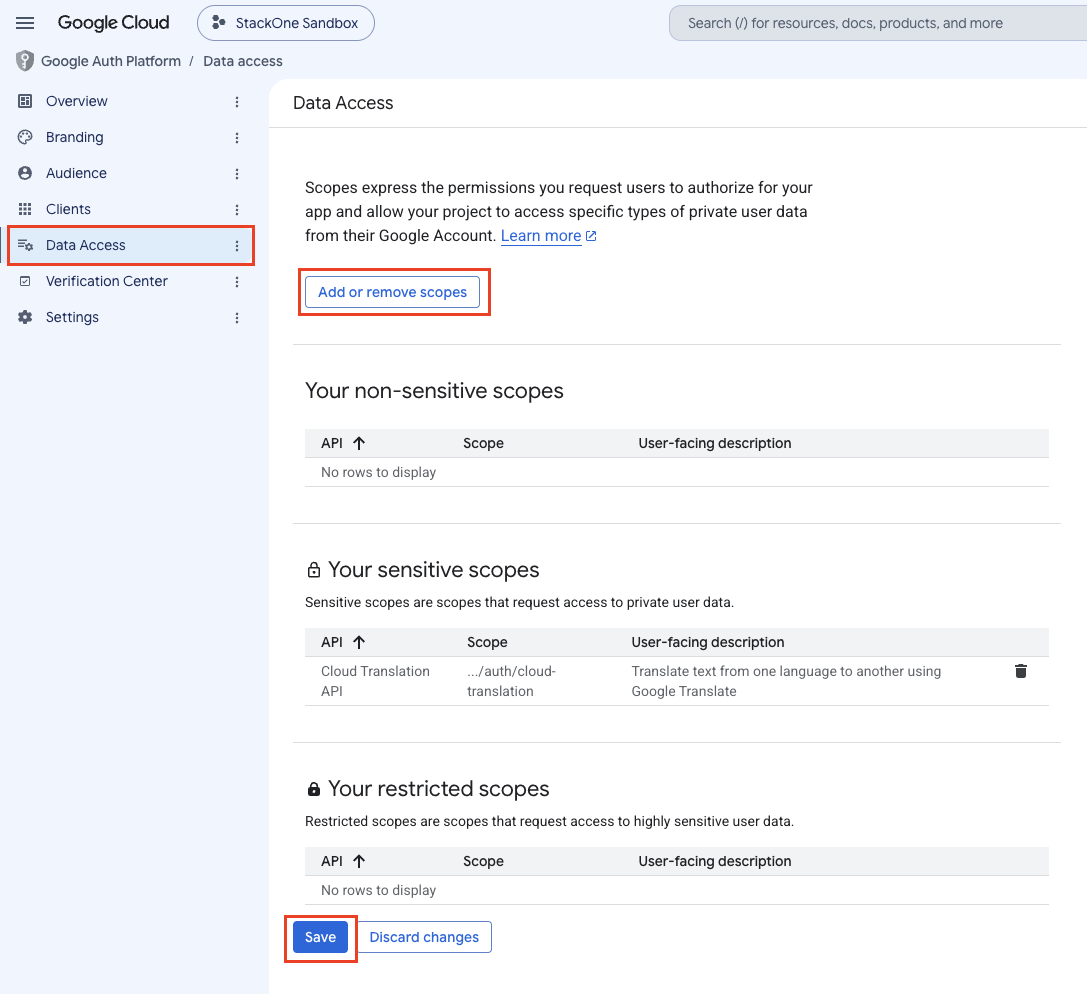This screenshot has height=994, width=1087.
Task: Click the Overview dashboard icon
Action: point(25,101)
